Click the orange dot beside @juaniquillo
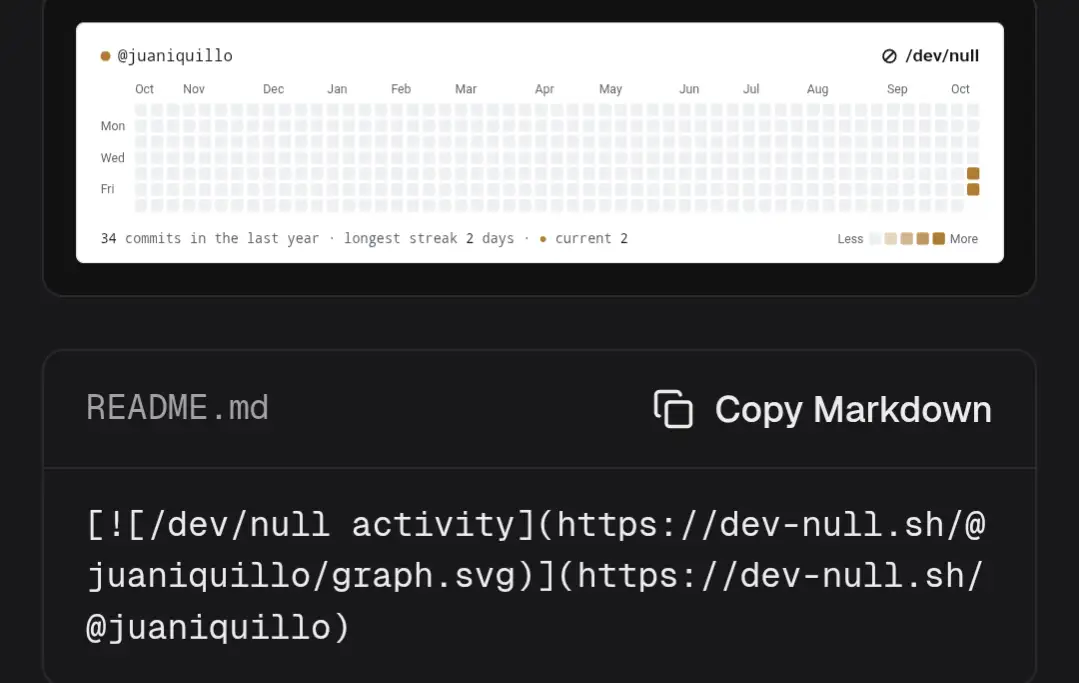Image resolution: width=1079 pixels, height=683 pixels. point(105,56)
